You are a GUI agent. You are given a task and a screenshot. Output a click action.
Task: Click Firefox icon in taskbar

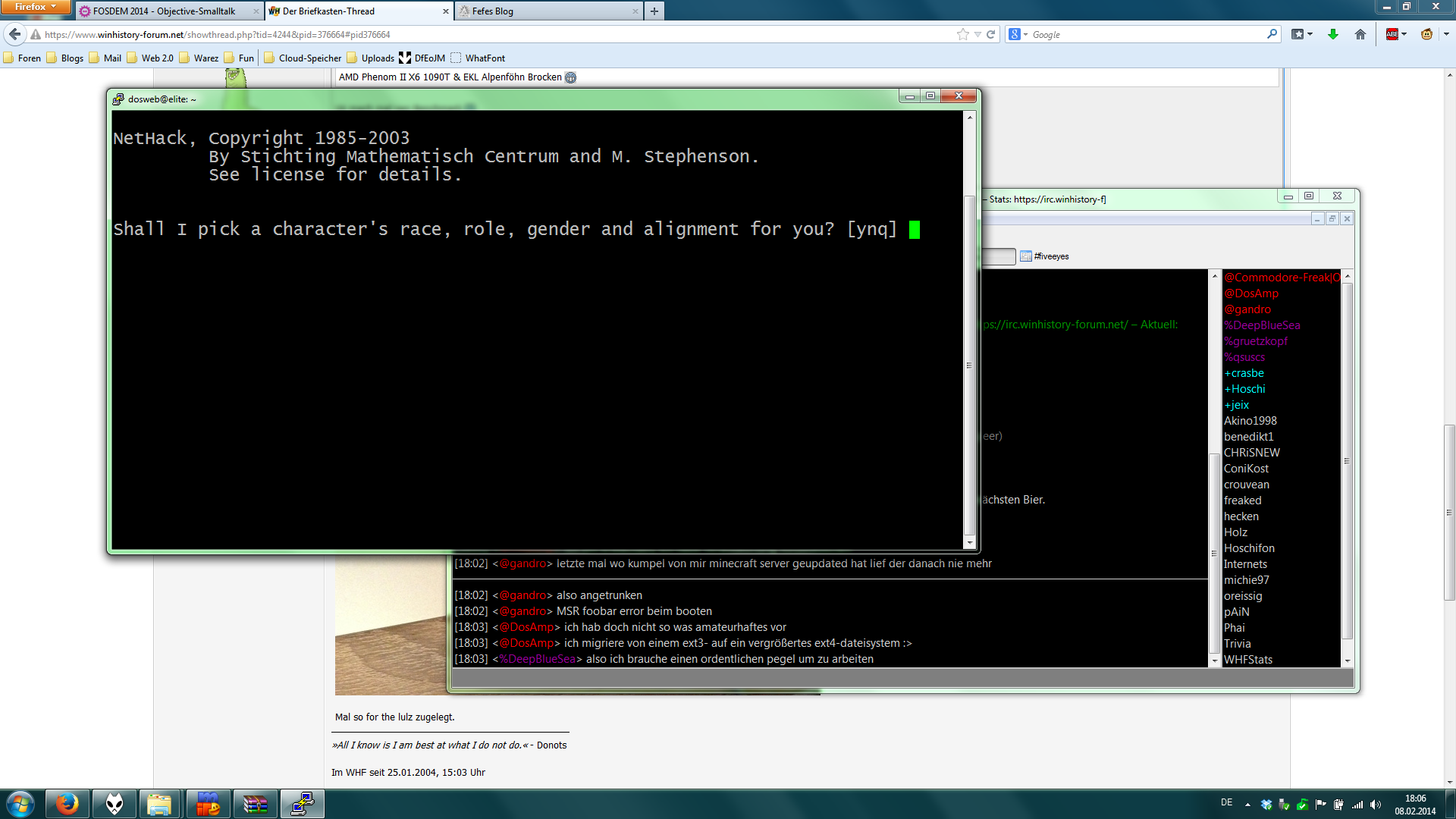(x=67, y=804)
